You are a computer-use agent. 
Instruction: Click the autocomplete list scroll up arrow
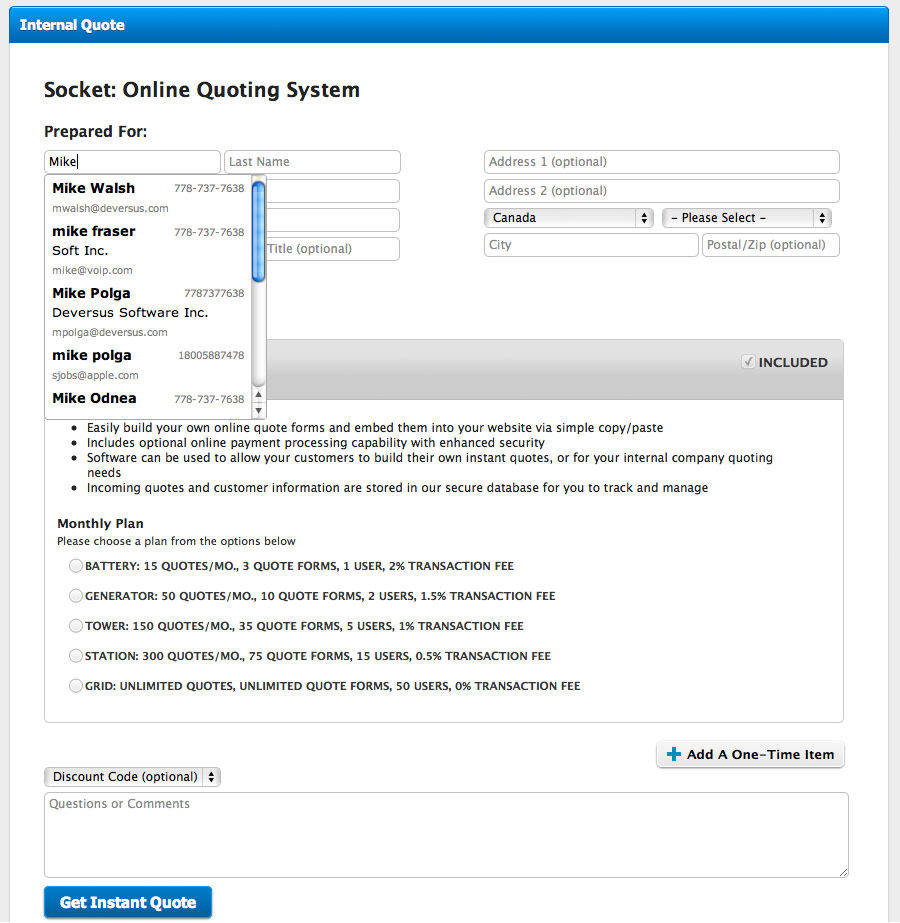coord(259,395)
